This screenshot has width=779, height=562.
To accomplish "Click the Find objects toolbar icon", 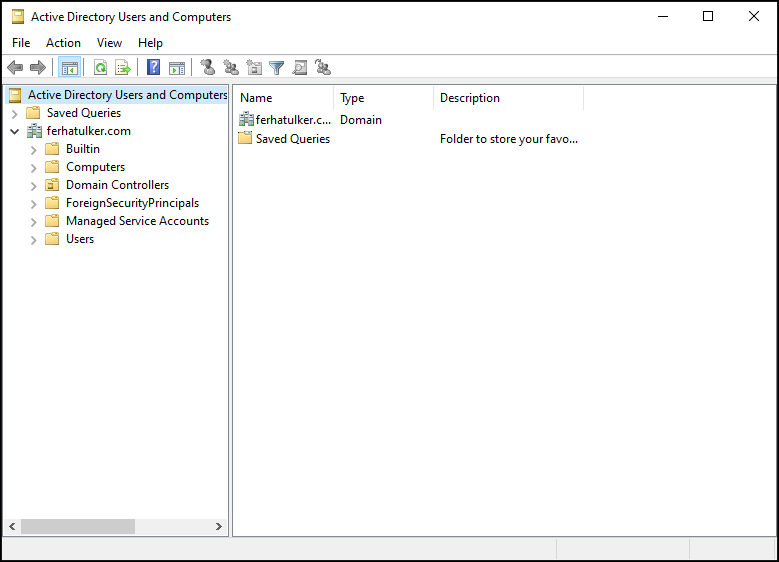I will tap(300, 68).
